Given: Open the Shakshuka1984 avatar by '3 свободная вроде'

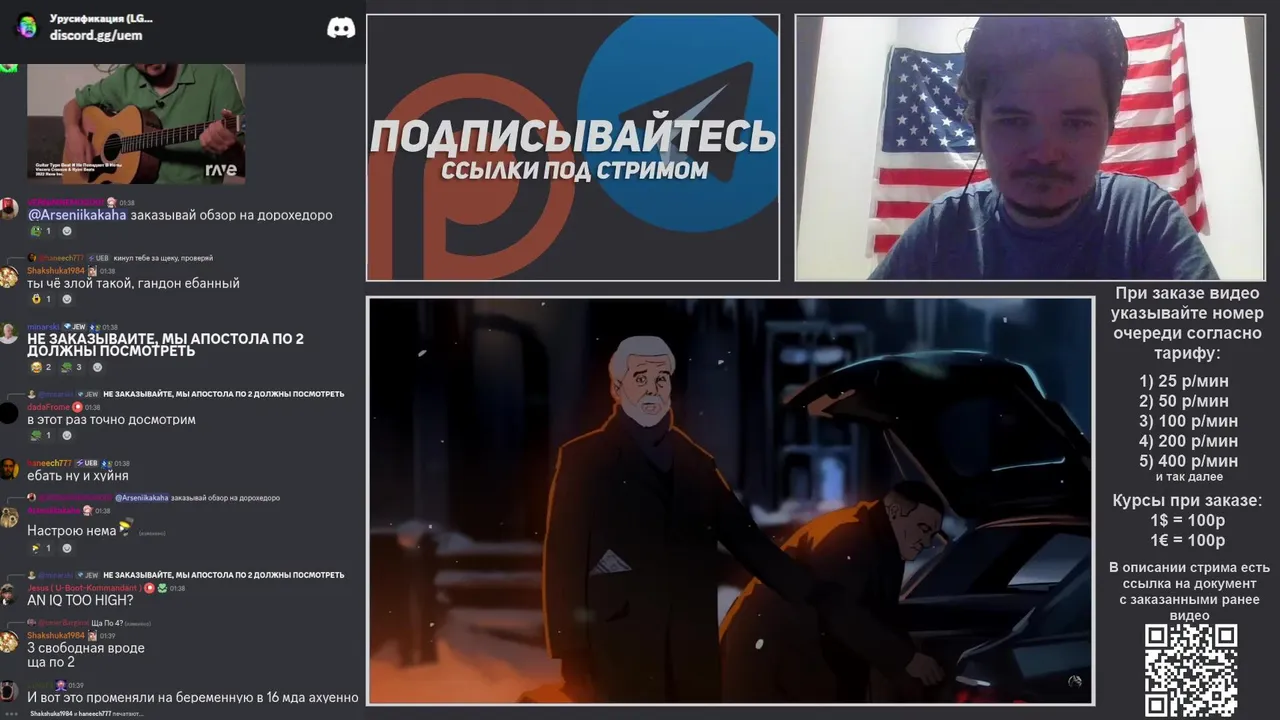Looking at the screenshot, I should coord(9,641).
